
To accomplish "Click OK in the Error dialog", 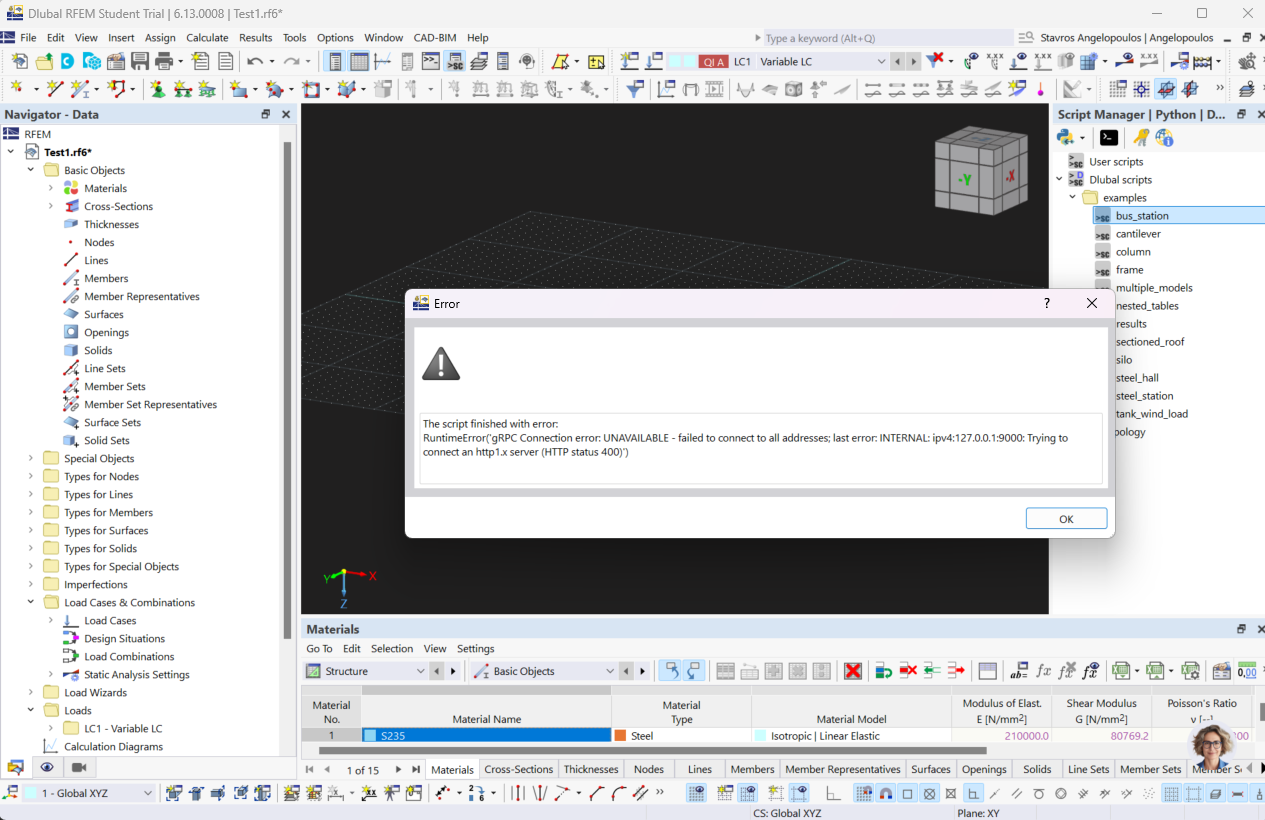I will (x=1065, y=518).
